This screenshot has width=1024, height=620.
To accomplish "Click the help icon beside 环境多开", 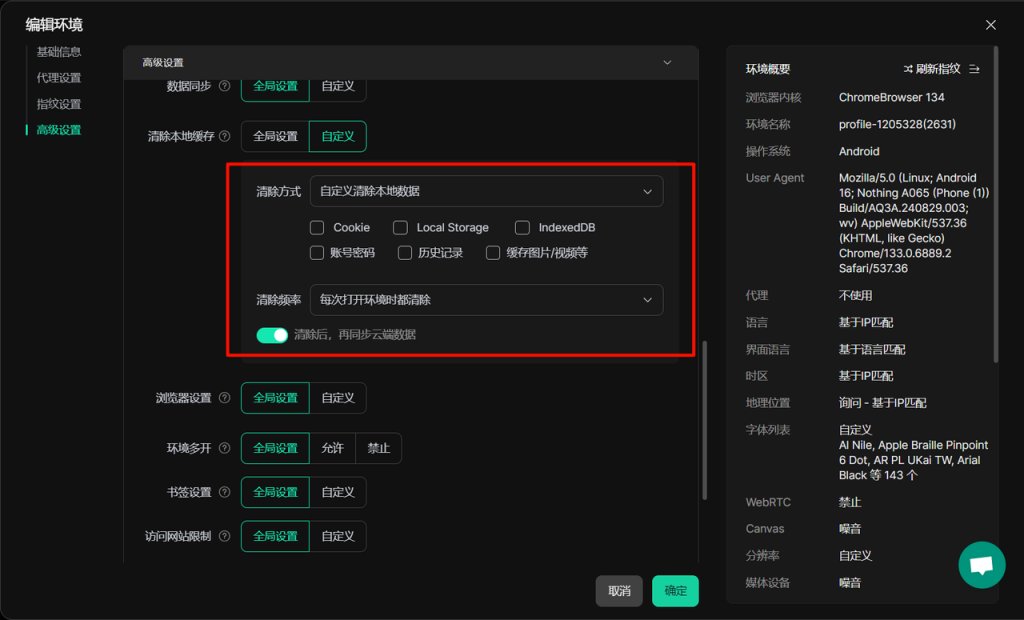I will click(x=224, y=448).
